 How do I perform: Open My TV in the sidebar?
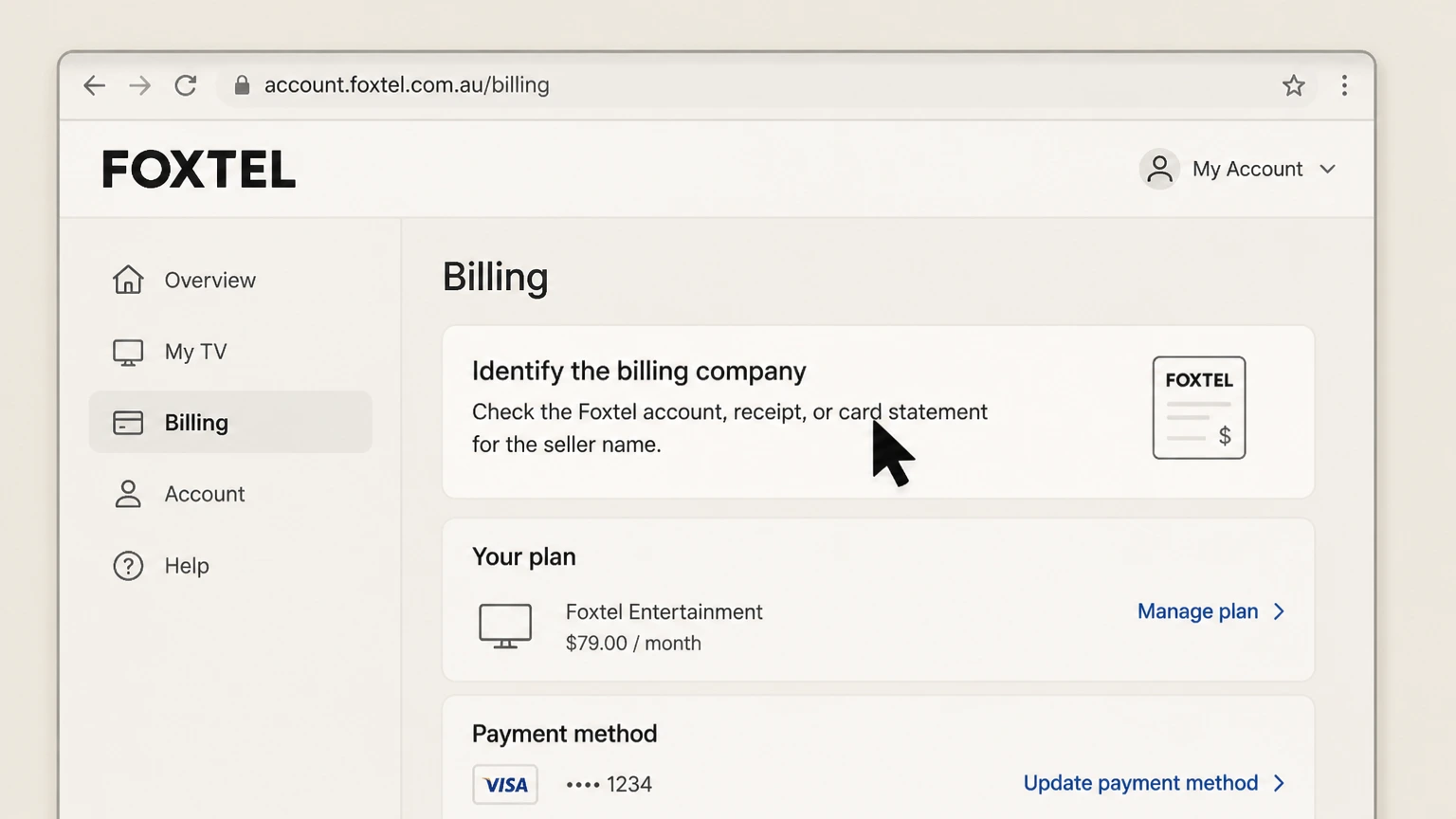click(x=231, y=352)
